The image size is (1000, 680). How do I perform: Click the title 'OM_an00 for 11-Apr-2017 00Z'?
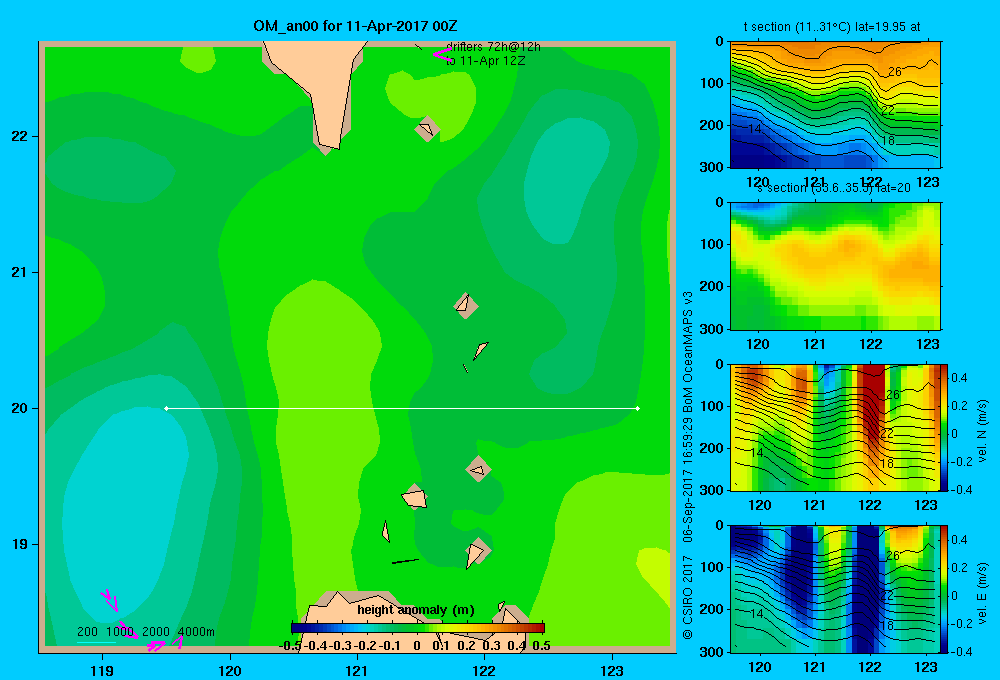pos(355,26)
